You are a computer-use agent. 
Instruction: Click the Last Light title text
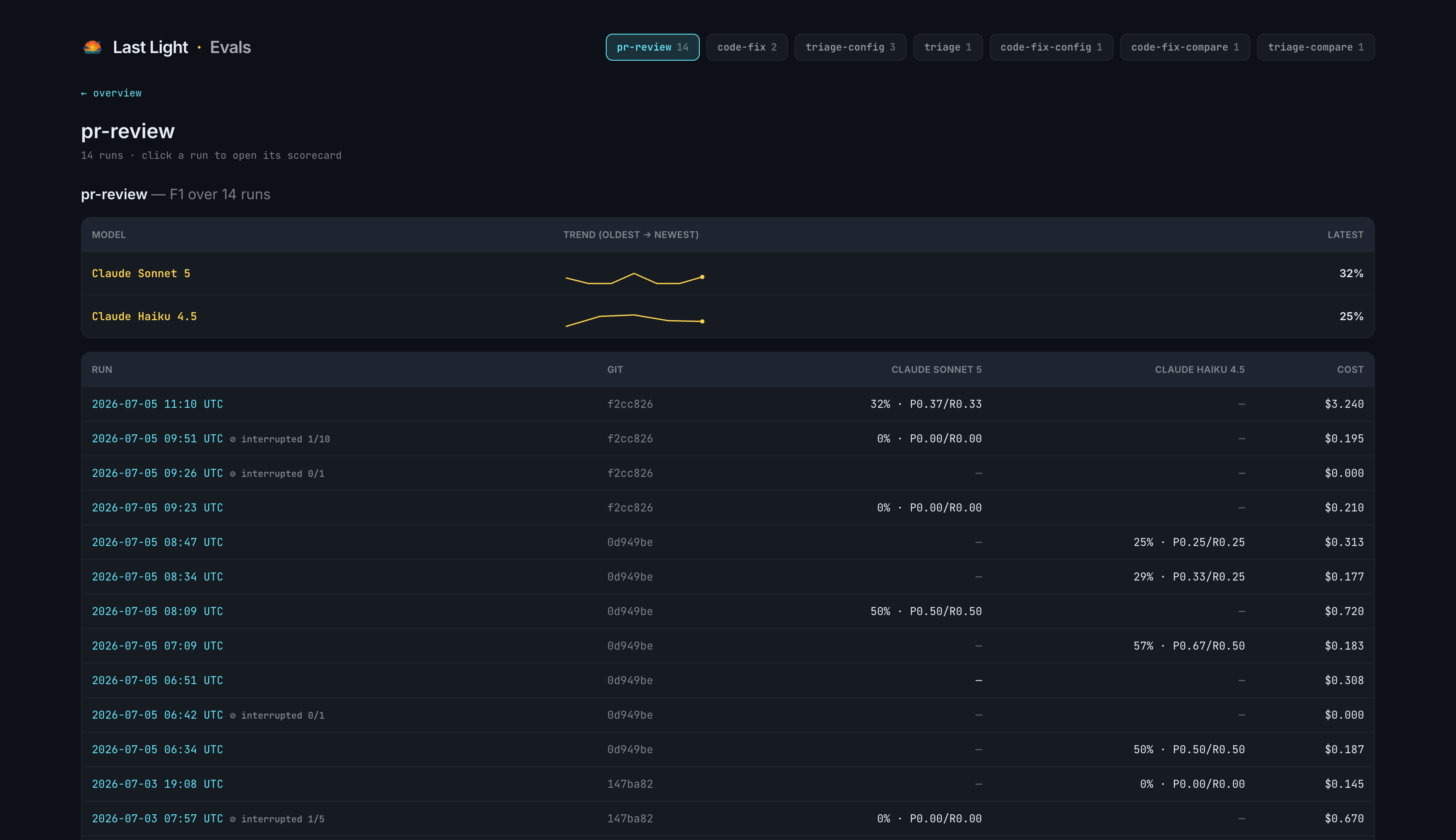tap(150, 47)
